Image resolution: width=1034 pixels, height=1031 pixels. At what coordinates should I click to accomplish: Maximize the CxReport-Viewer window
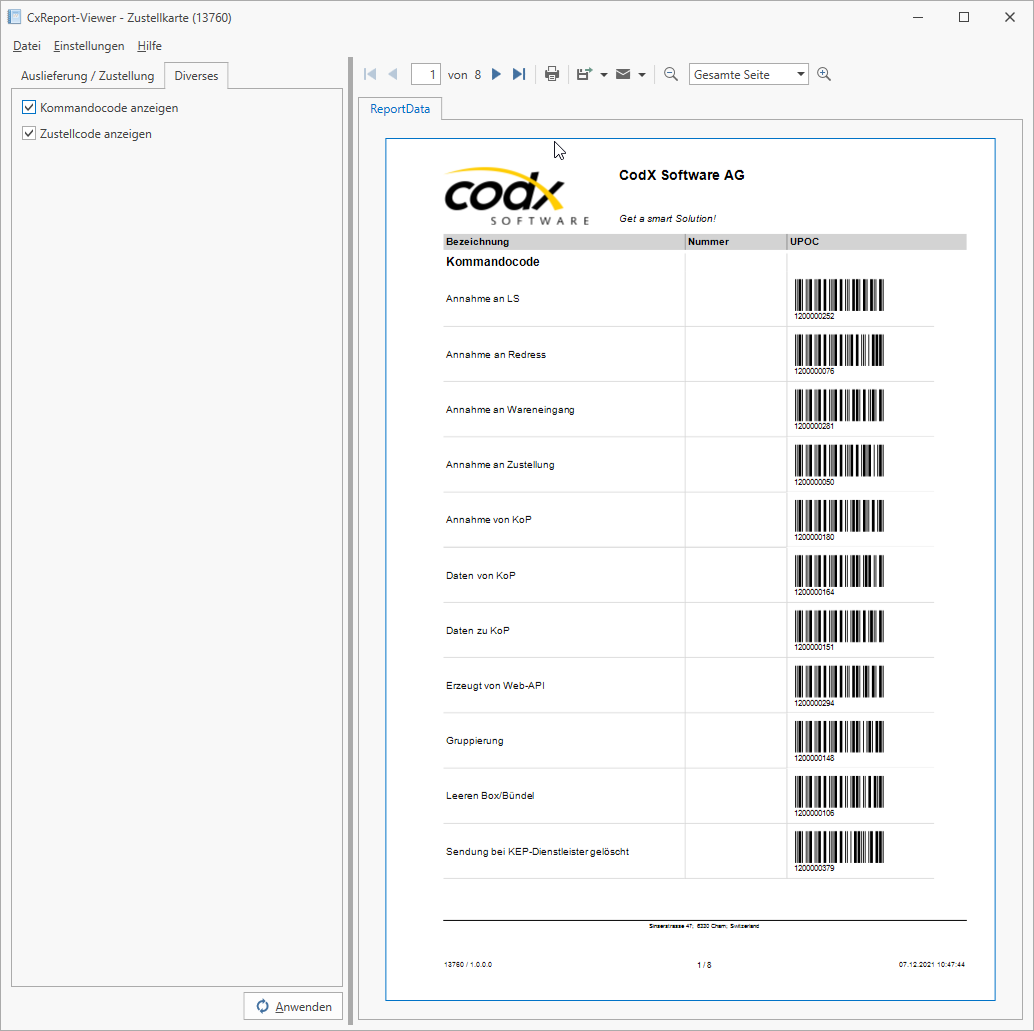(x=964, y=17)
